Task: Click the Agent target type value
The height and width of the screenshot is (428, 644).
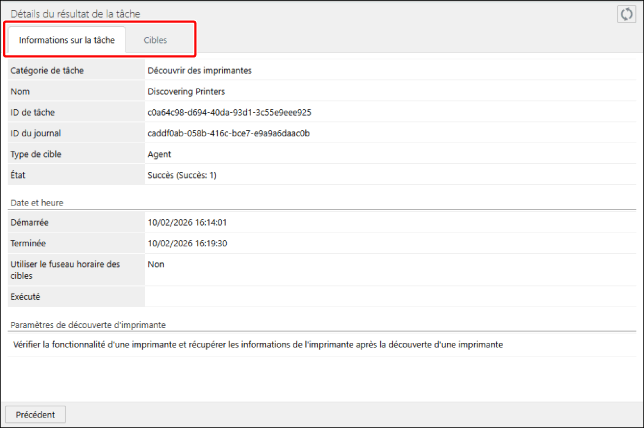Action: [159, 154]
